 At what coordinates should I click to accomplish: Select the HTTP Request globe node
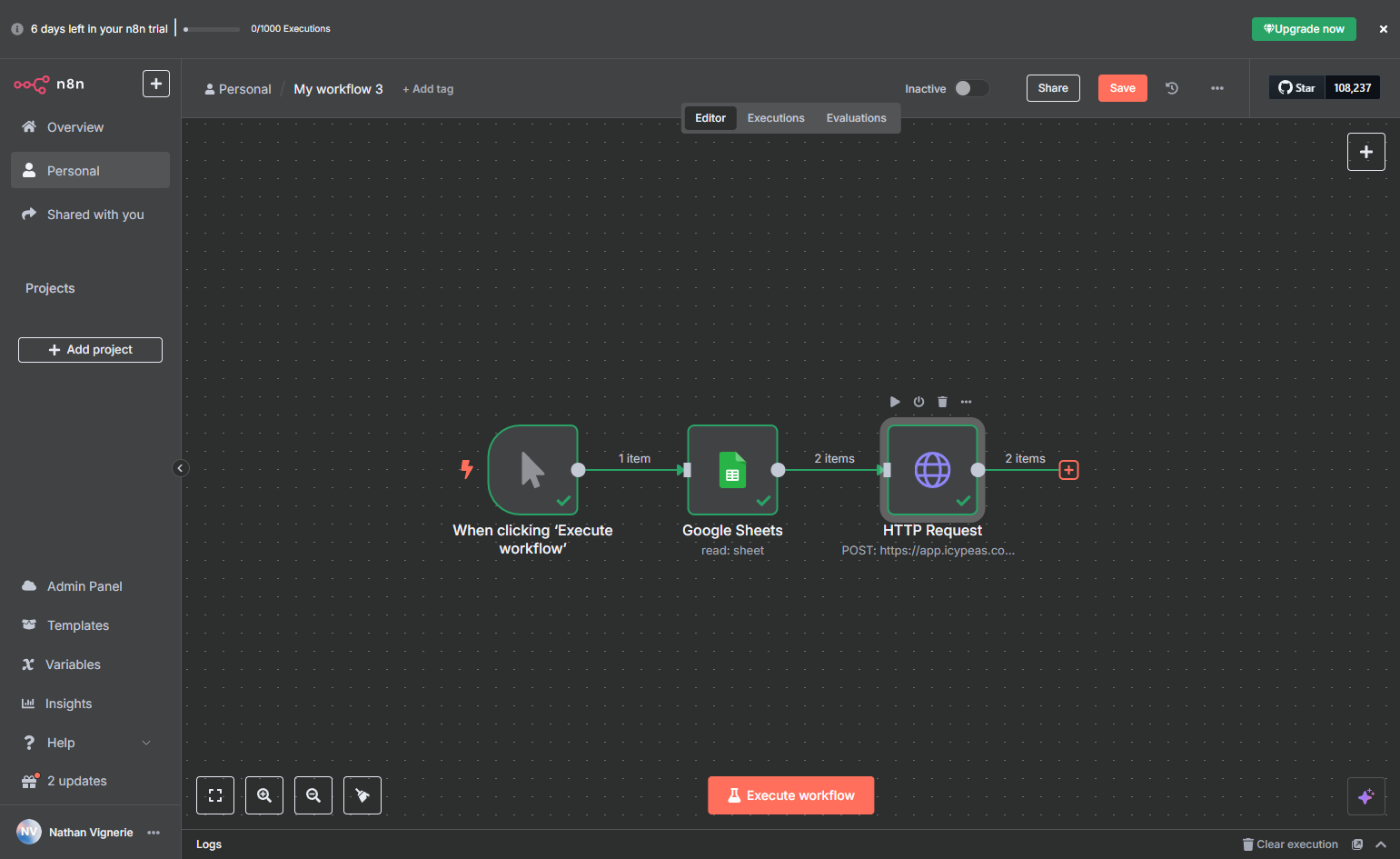932,470
